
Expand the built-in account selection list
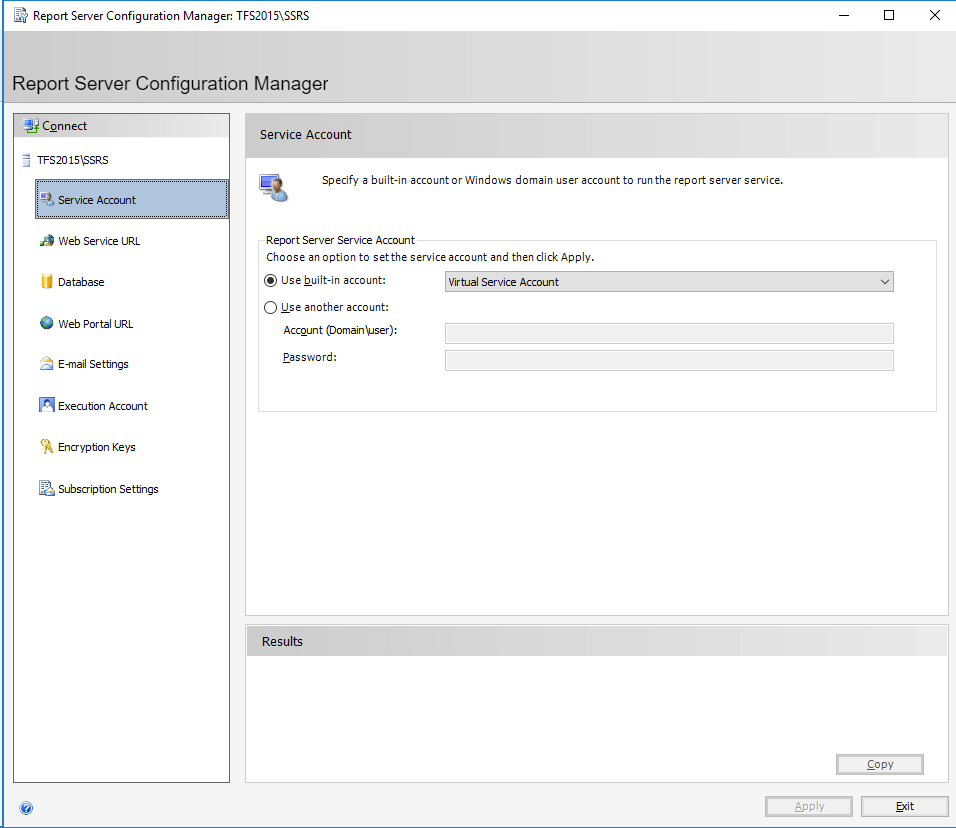884,281
